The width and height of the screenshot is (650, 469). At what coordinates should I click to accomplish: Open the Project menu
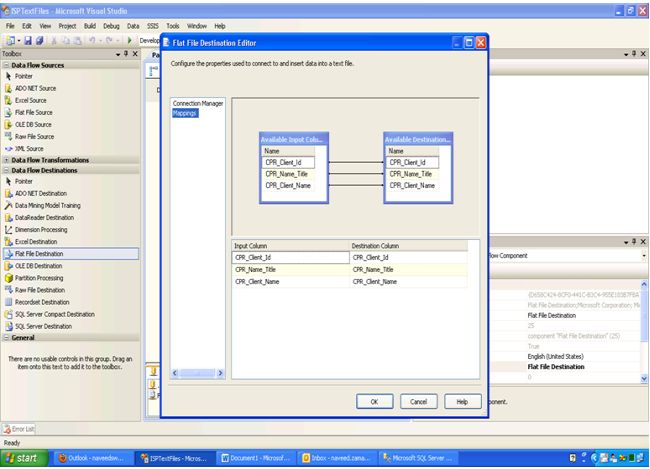click(67, 26)
